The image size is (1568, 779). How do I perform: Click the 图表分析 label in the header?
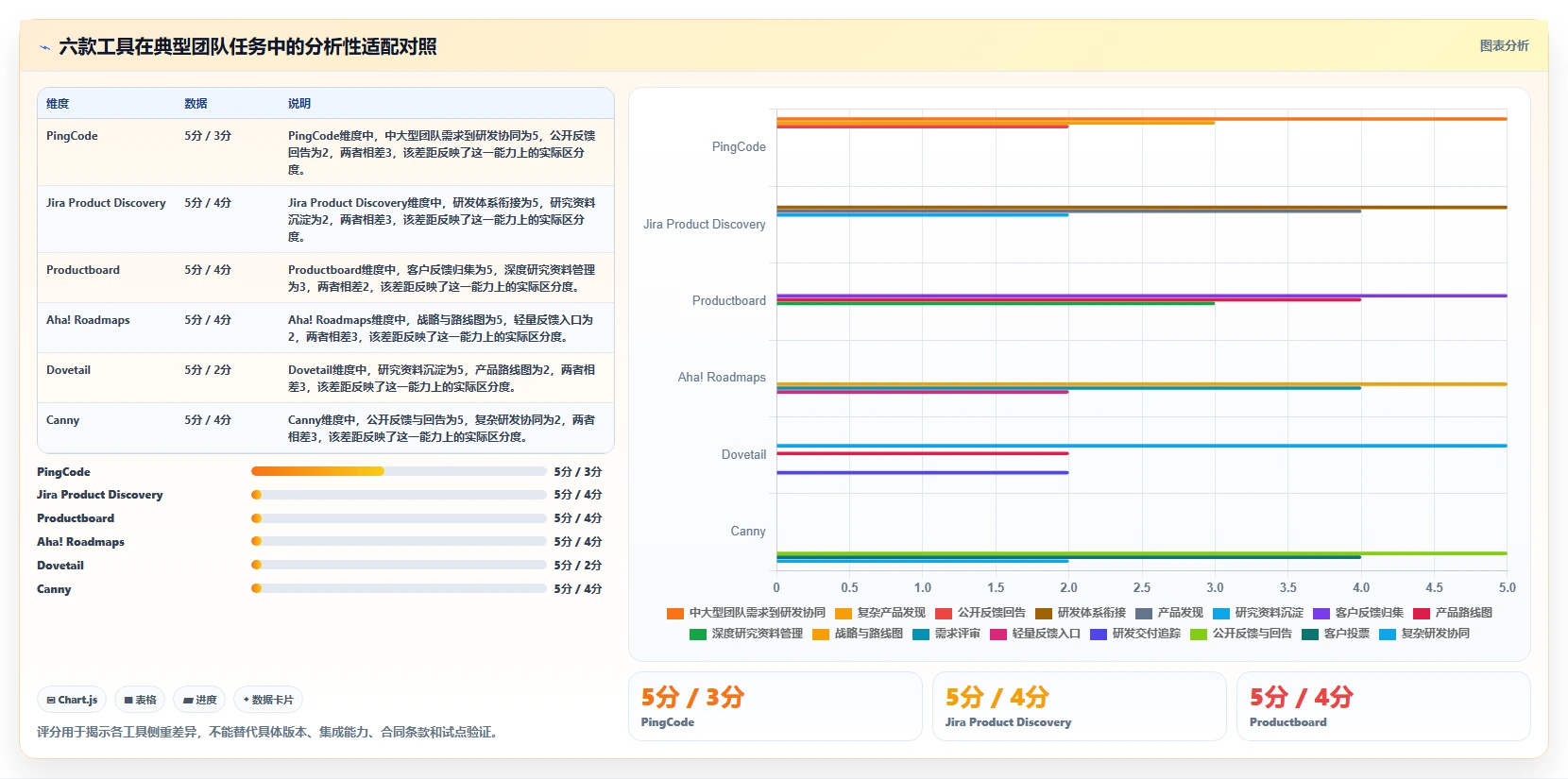coord(1504,45)
